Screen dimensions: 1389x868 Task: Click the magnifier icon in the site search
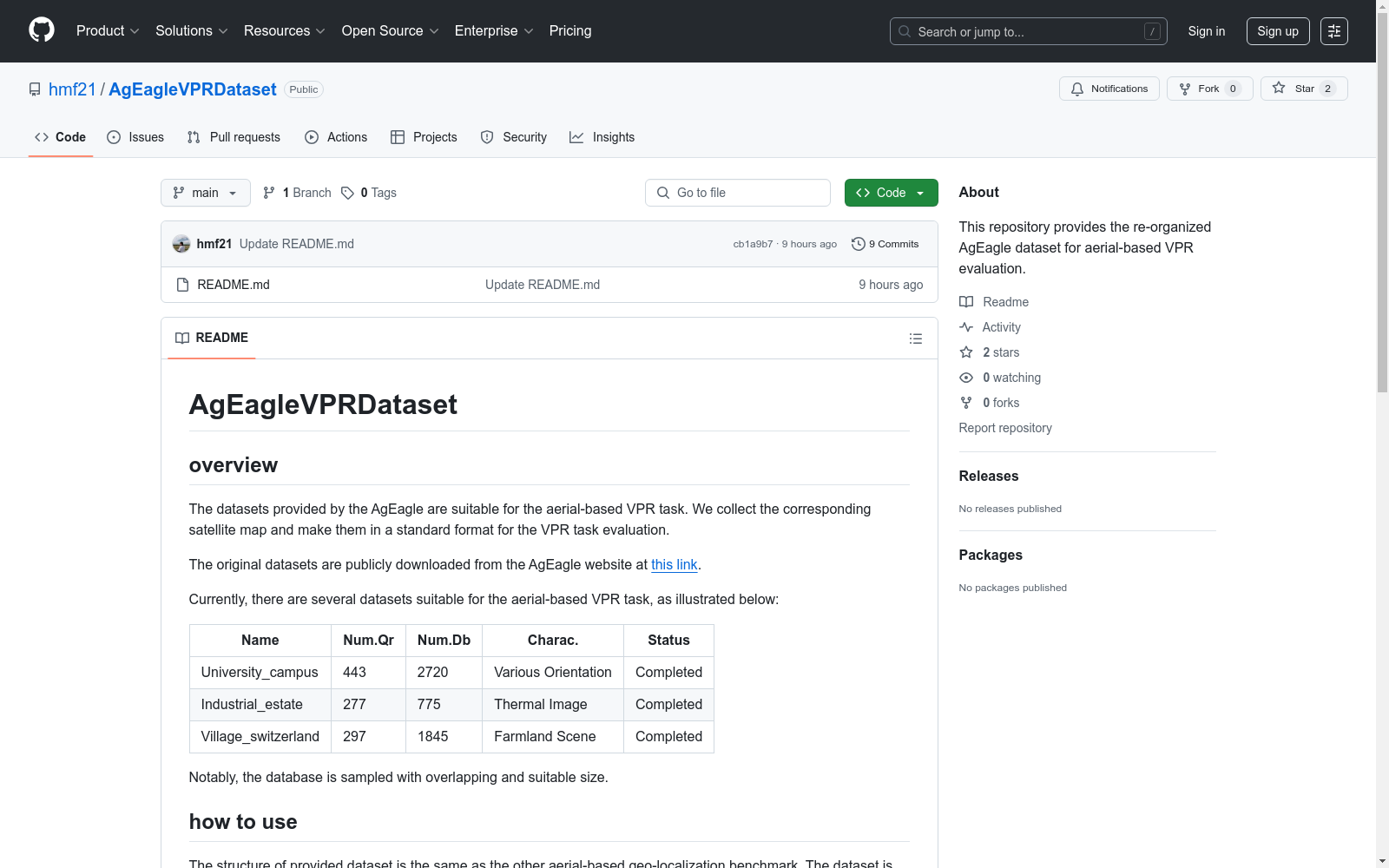click(905, 31)
